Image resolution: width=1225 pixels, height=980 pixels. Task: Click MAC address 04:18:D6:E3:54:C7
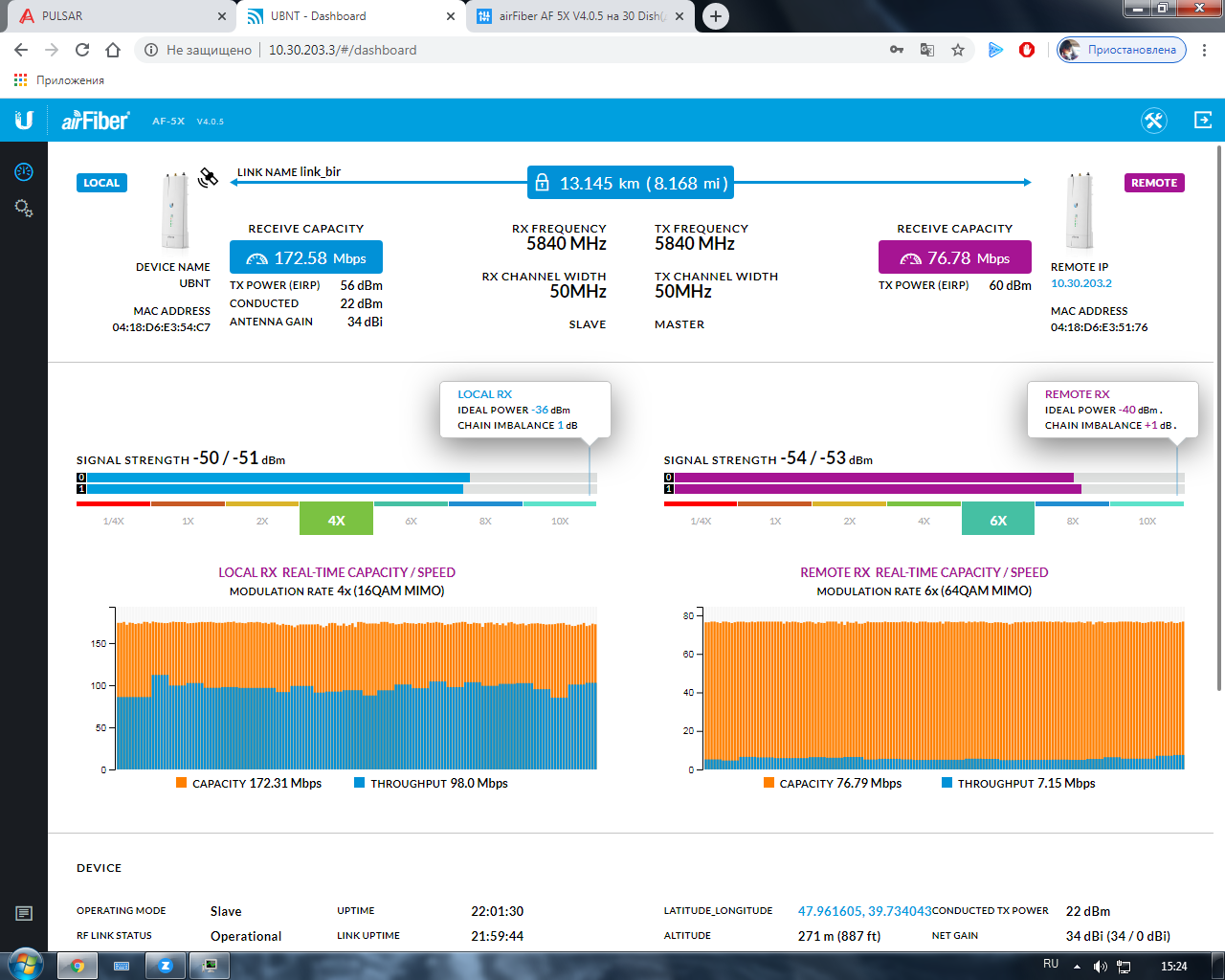(x=161, y=327)
